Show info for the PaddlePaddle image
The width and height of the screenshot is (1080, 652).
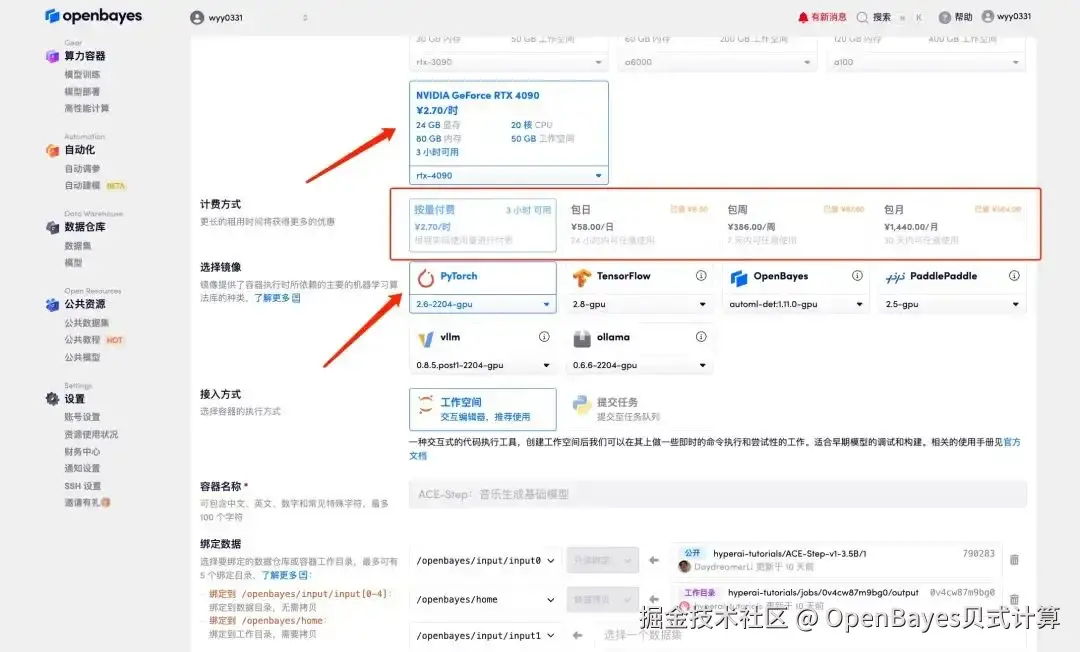pyautogui.click(x=1014, y=275)
